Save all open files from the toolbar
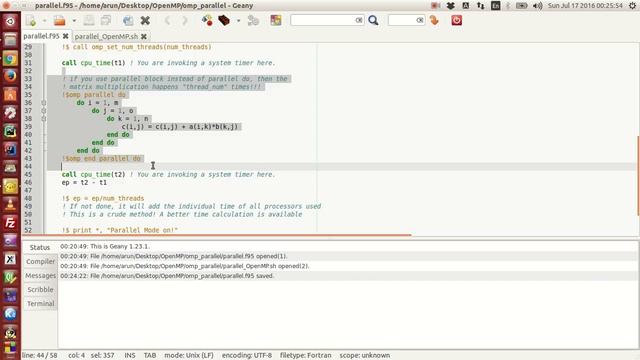This screenshot has width=640, height=360. tap(106, 20)
